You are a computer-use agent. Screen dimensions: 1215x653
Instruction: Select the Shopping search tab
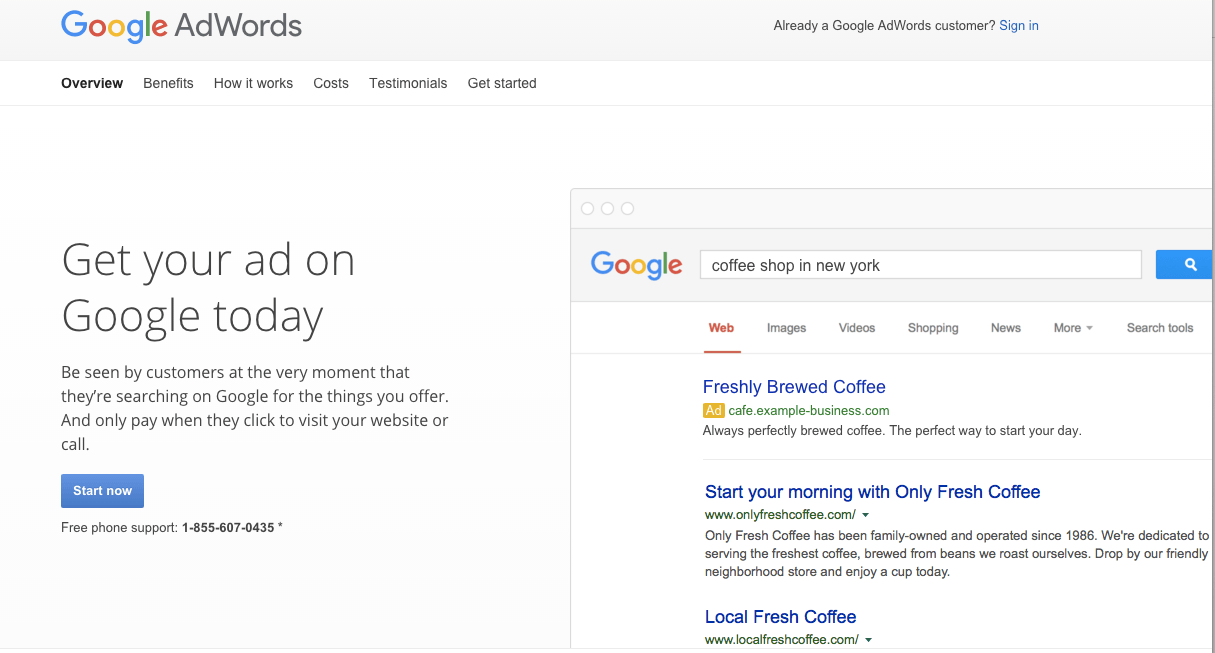(933, 328)
